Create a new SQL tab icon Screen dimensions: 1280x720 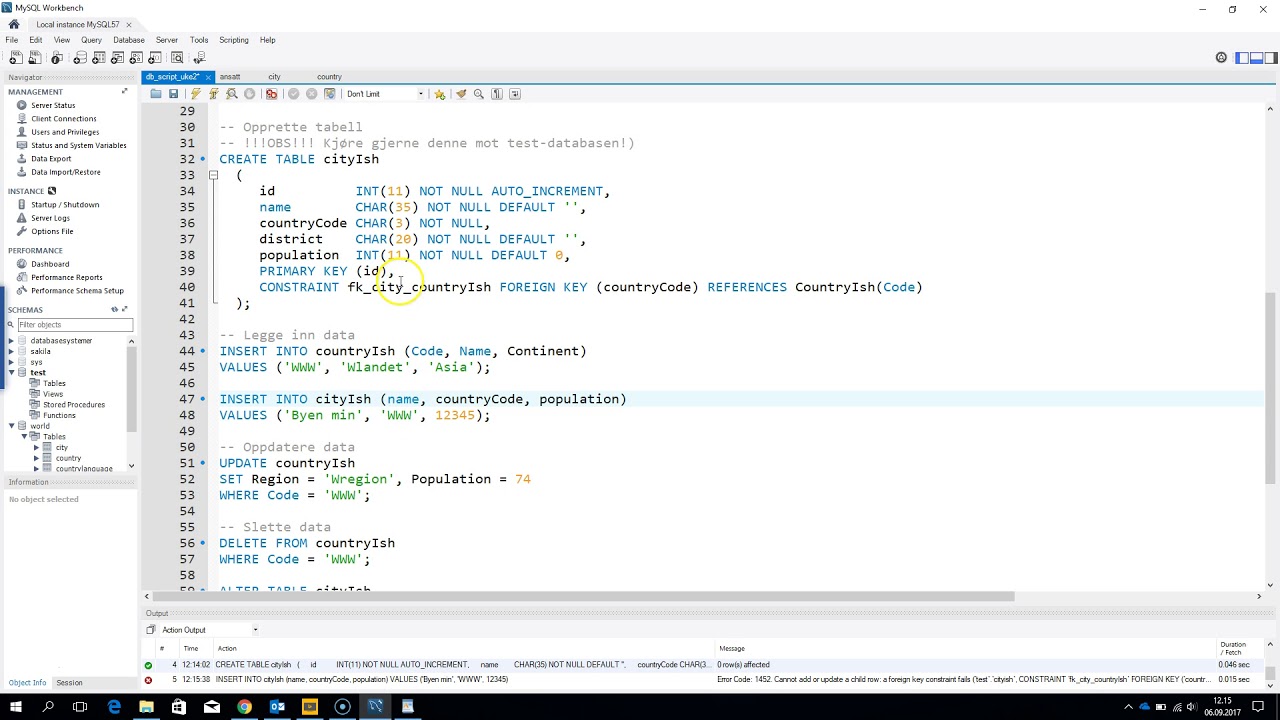click(16, 58)
